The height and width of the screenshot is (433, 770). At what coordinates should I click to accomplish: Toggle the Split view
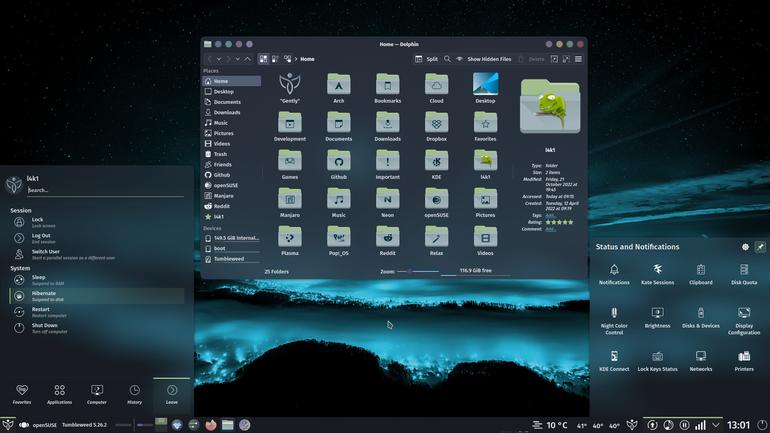(426, 59)
